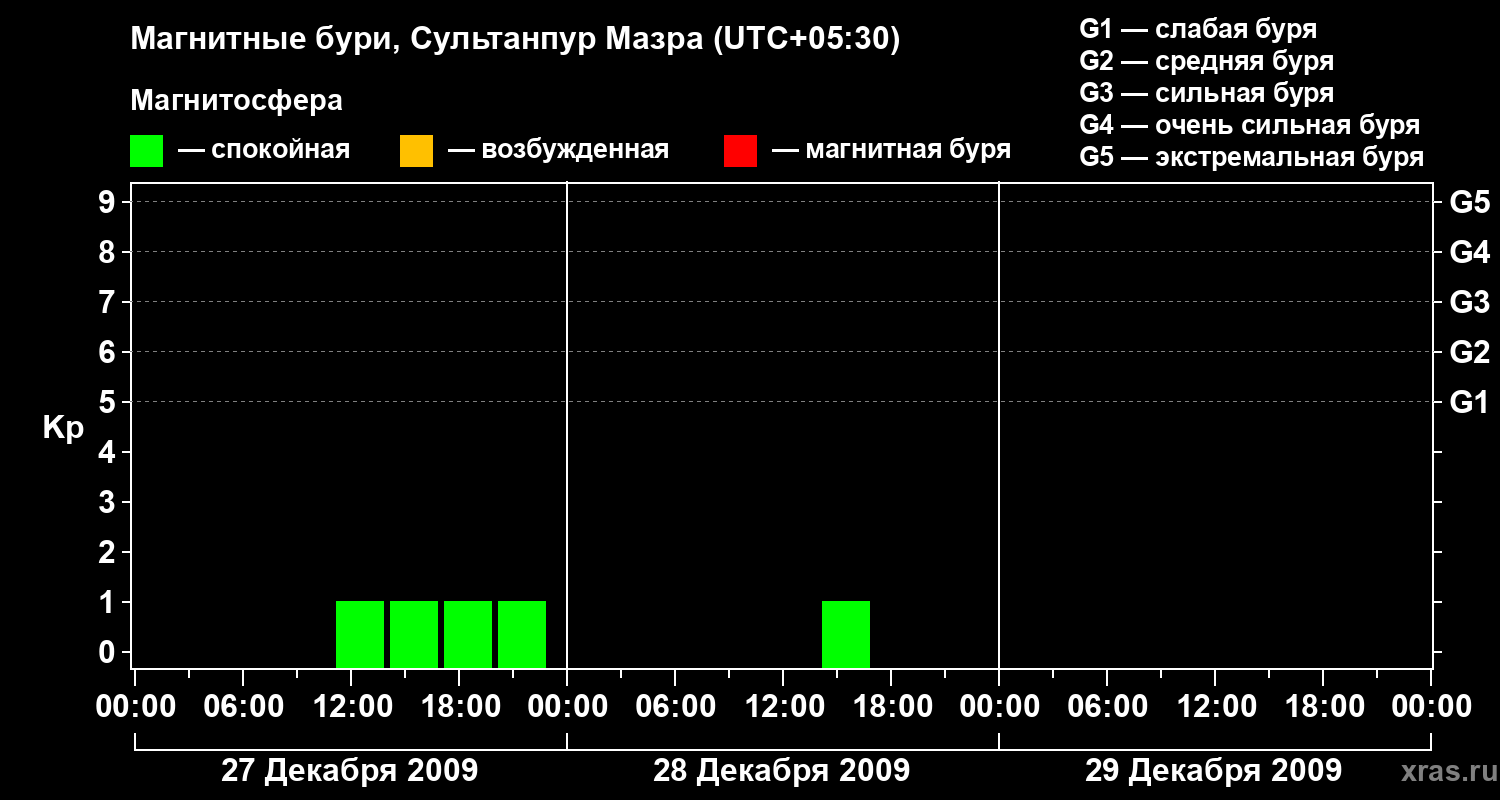Click the '27 Декабря 2009' date label
Screen dimensions: 1500x800
point(349,771)
